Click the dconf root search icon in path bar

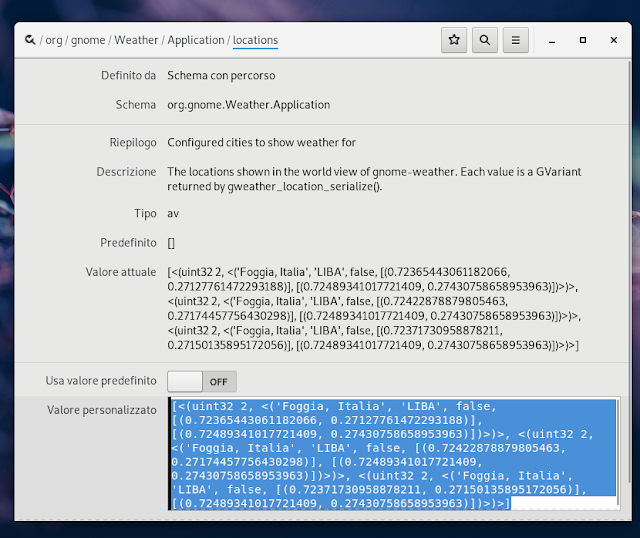coord(30,40)
